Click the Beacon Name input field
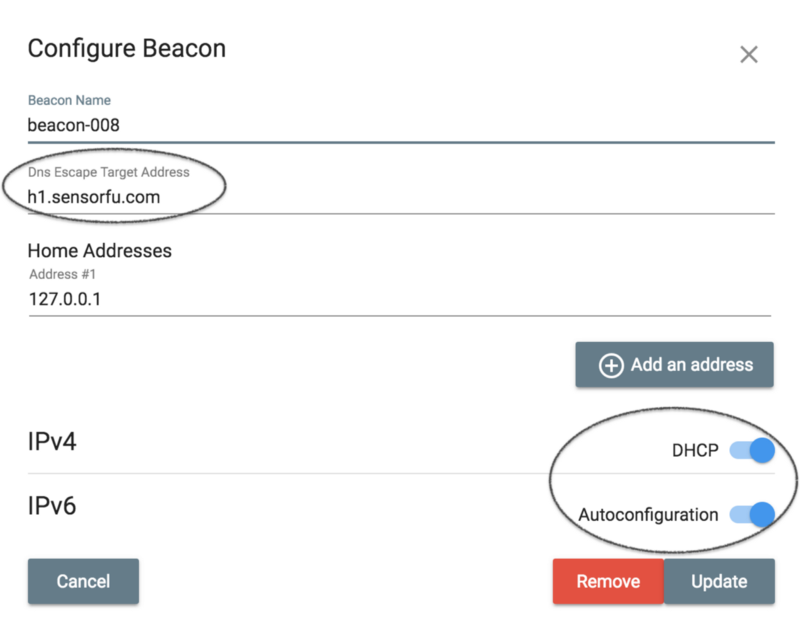800x629 pixels. (400, 126)
